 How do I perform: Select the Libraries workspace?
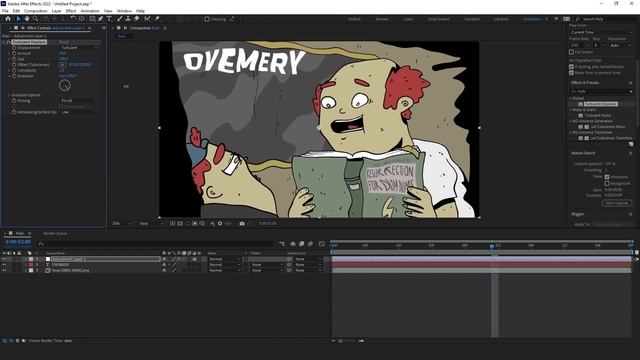[x=501, y=19]
